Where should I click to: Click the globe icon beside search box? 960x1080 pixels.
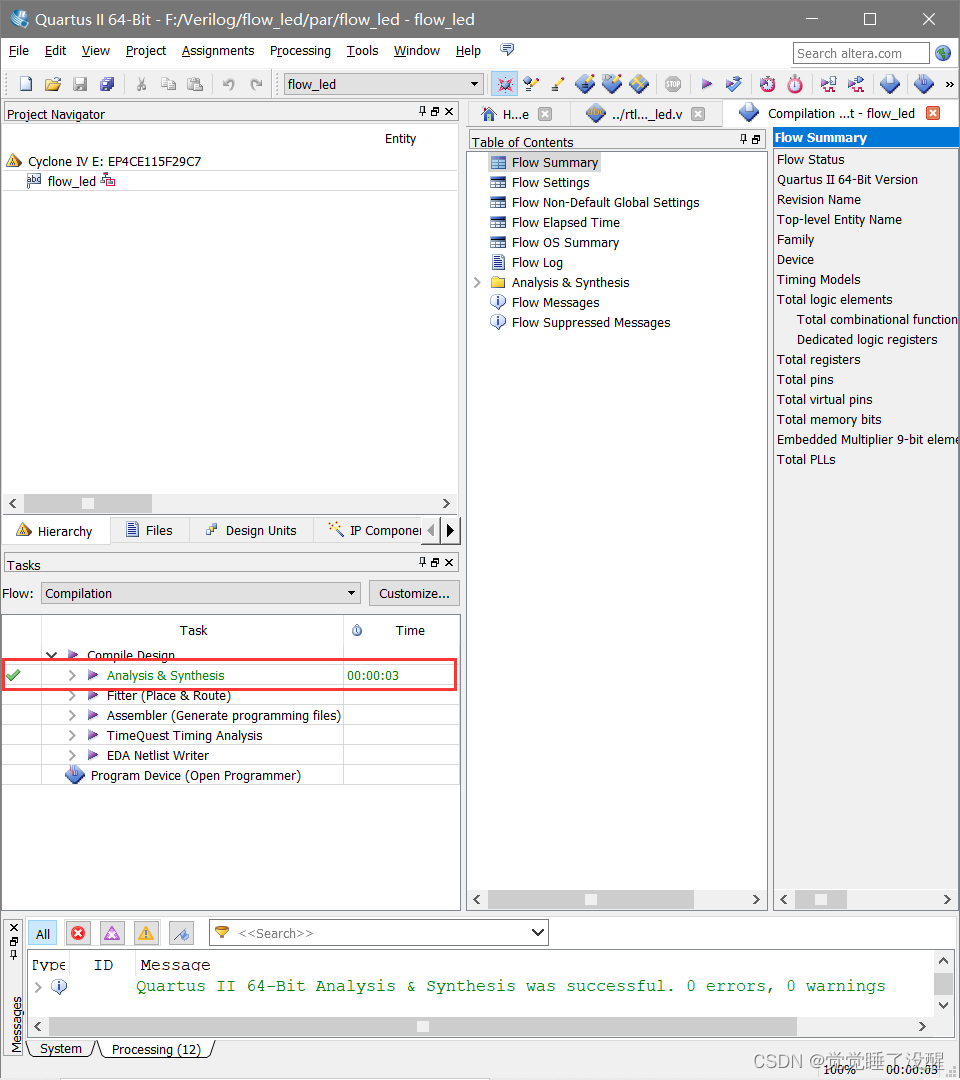pos(943,53)
